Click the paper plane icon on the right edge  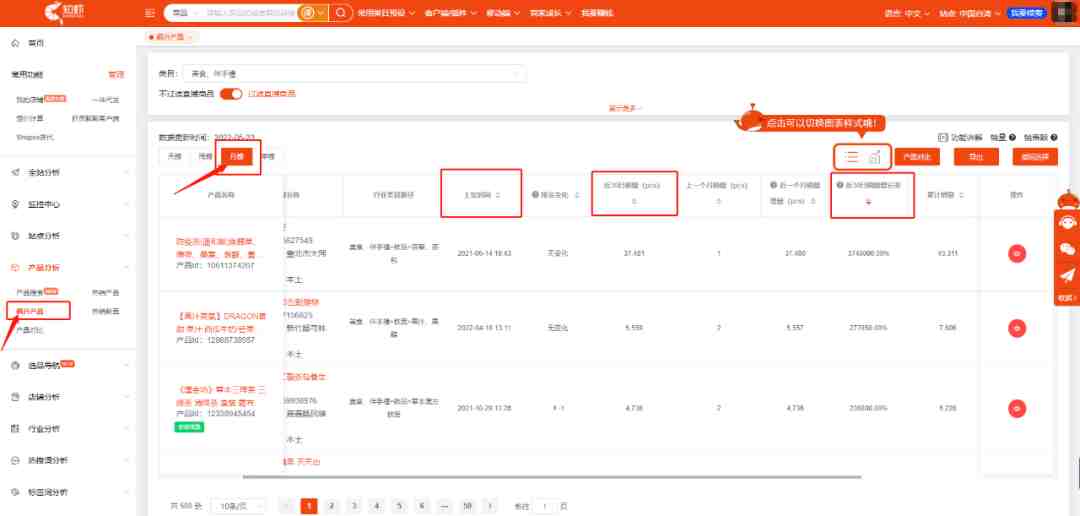tap(1067, 276)
